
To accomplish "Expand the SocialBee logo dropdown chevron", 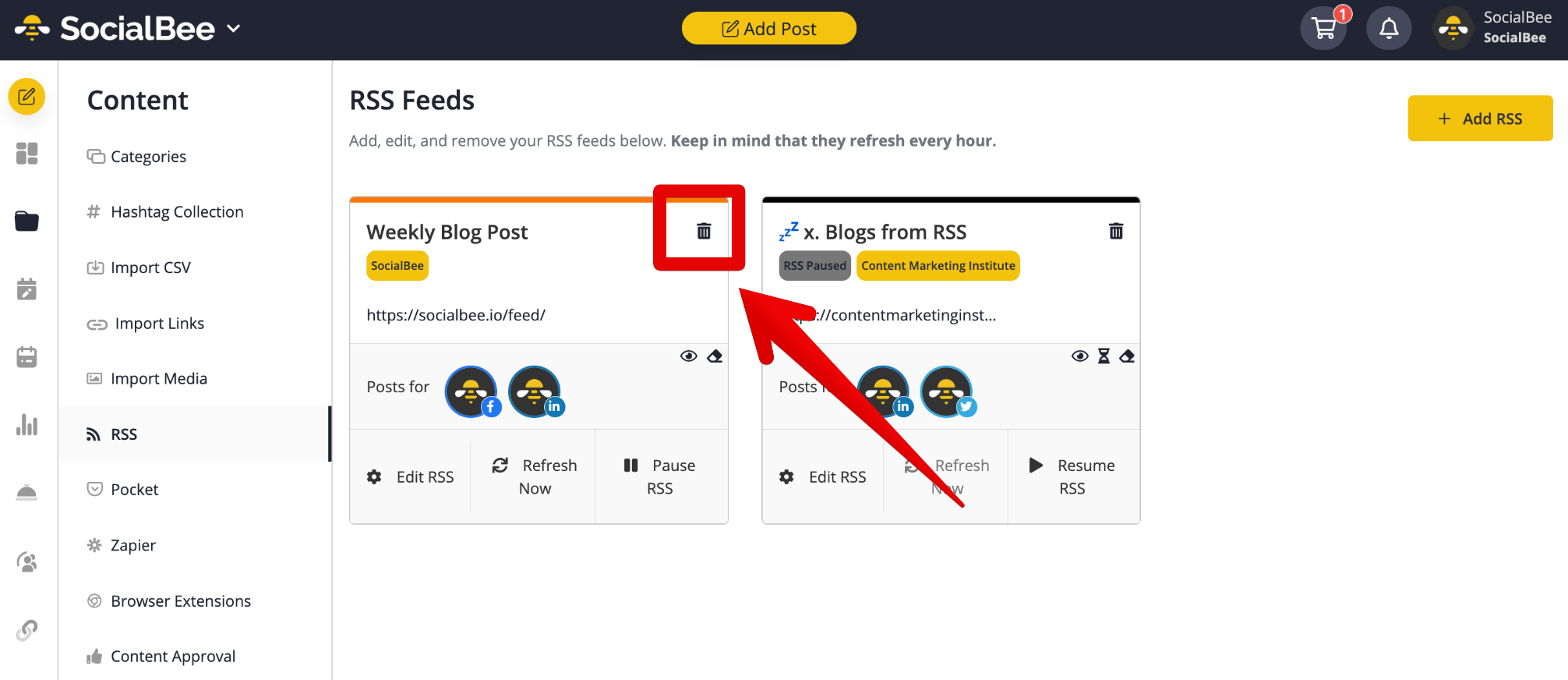I will click(233, 29).
